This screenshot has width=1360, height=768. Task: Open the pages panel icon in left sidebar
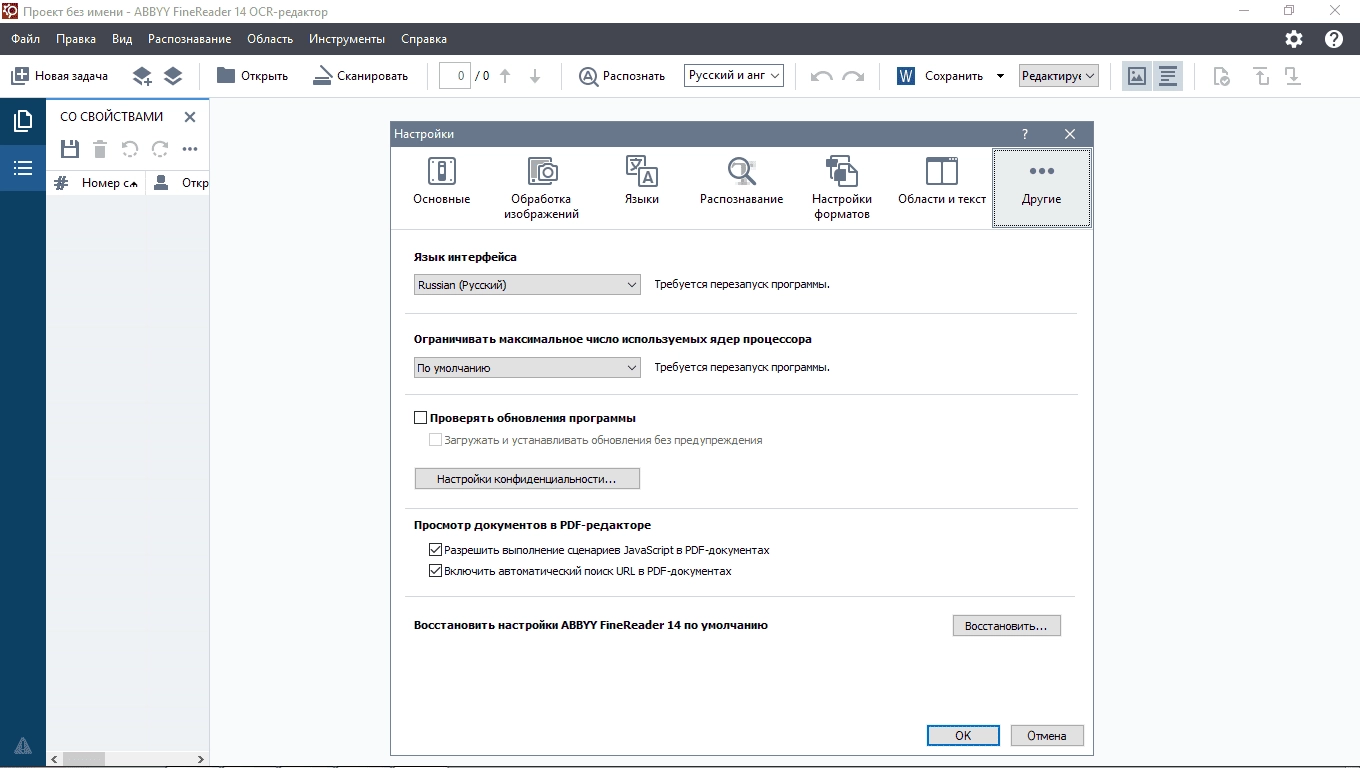coord(23,122)
